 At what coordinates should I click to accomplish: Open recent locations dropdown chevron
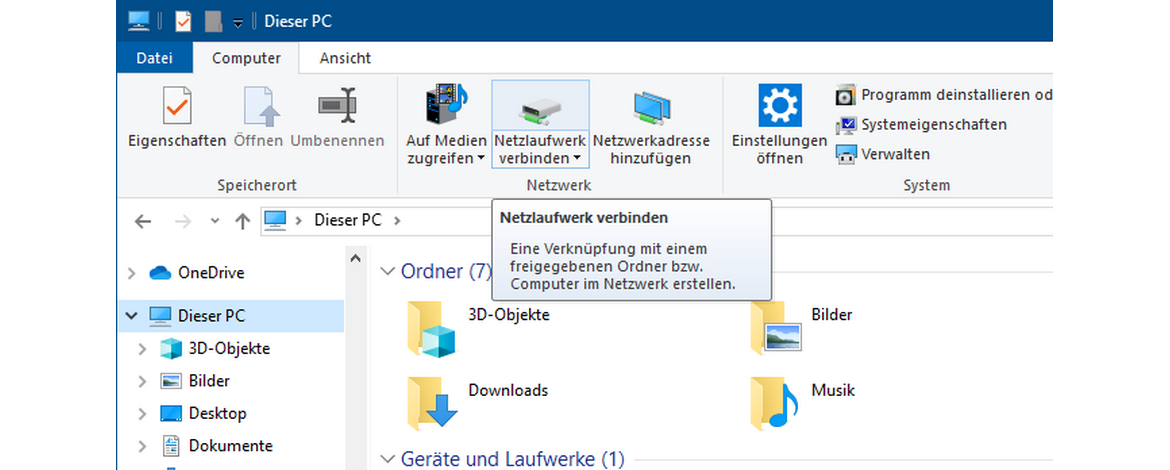(215, 221)
